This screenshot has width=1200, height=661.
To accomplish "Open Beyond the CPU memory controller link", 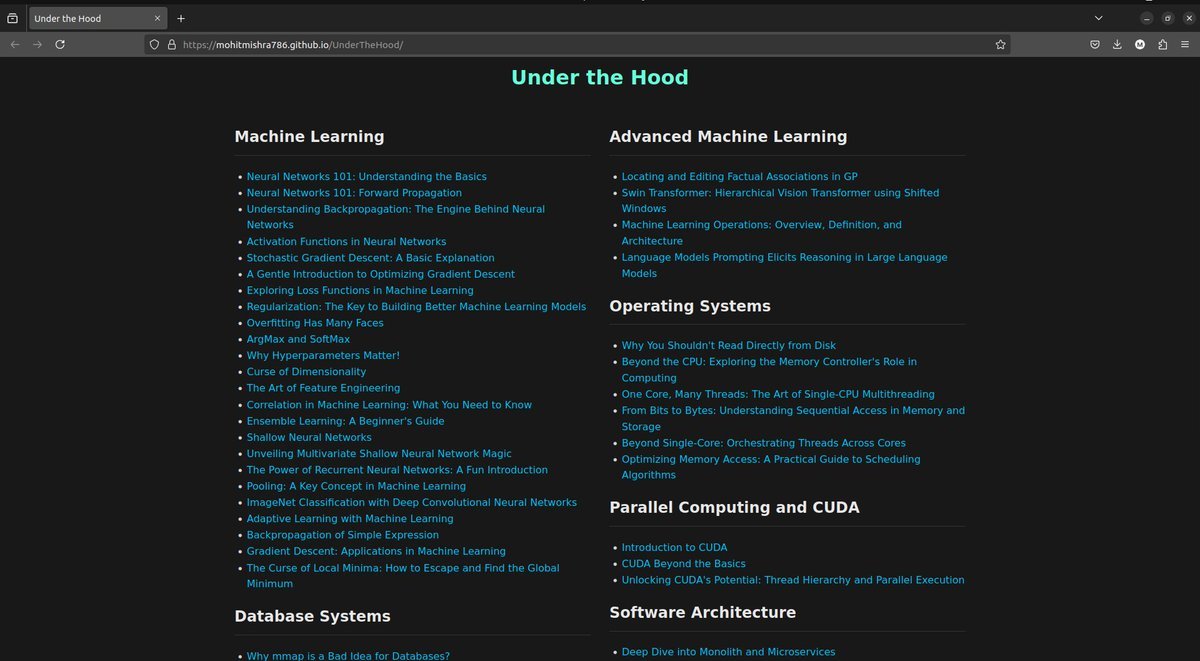I will [x=769, y=370].
